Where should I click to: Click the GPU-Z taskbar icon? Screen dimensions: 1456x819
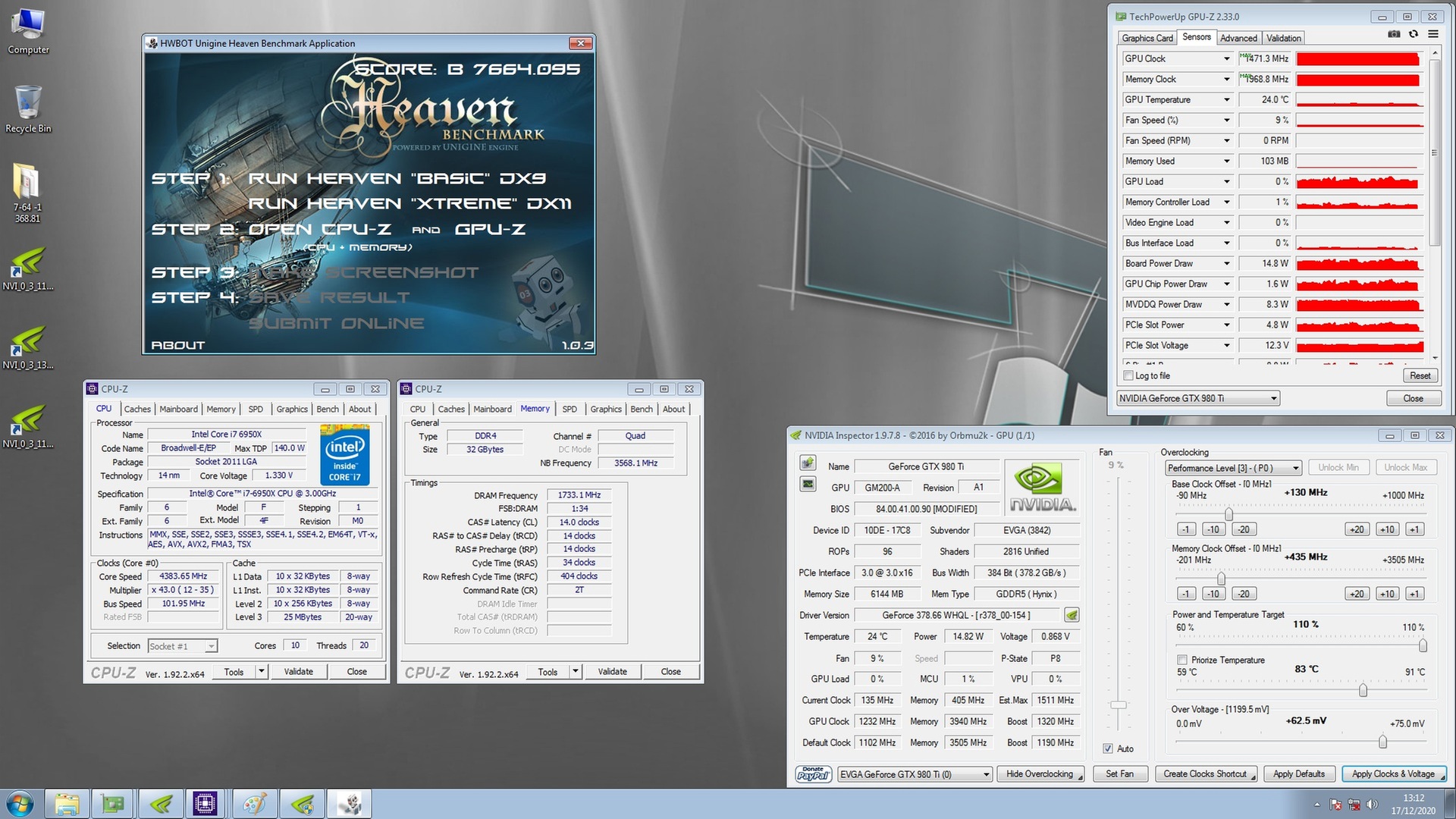113,804
